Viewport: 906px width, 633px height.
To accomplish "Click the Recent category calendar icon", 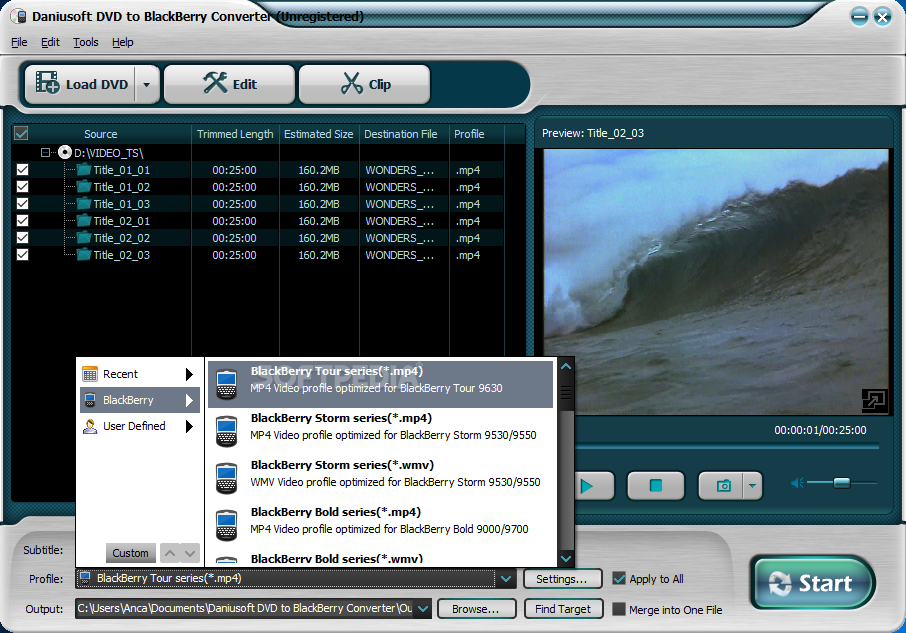I will [x=90, y=374].
